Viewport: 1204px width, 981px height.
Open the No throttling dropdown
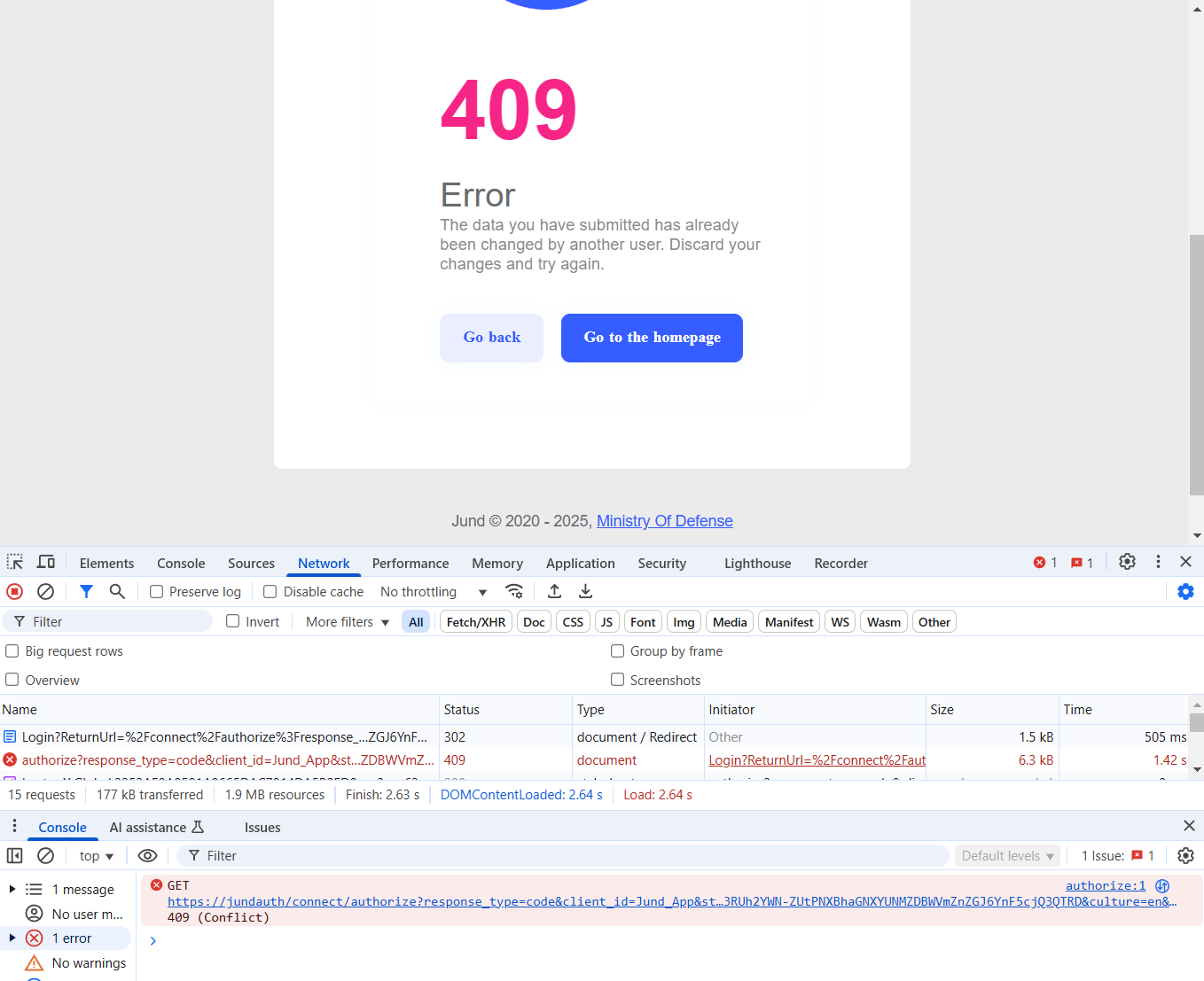click(433, 592)
